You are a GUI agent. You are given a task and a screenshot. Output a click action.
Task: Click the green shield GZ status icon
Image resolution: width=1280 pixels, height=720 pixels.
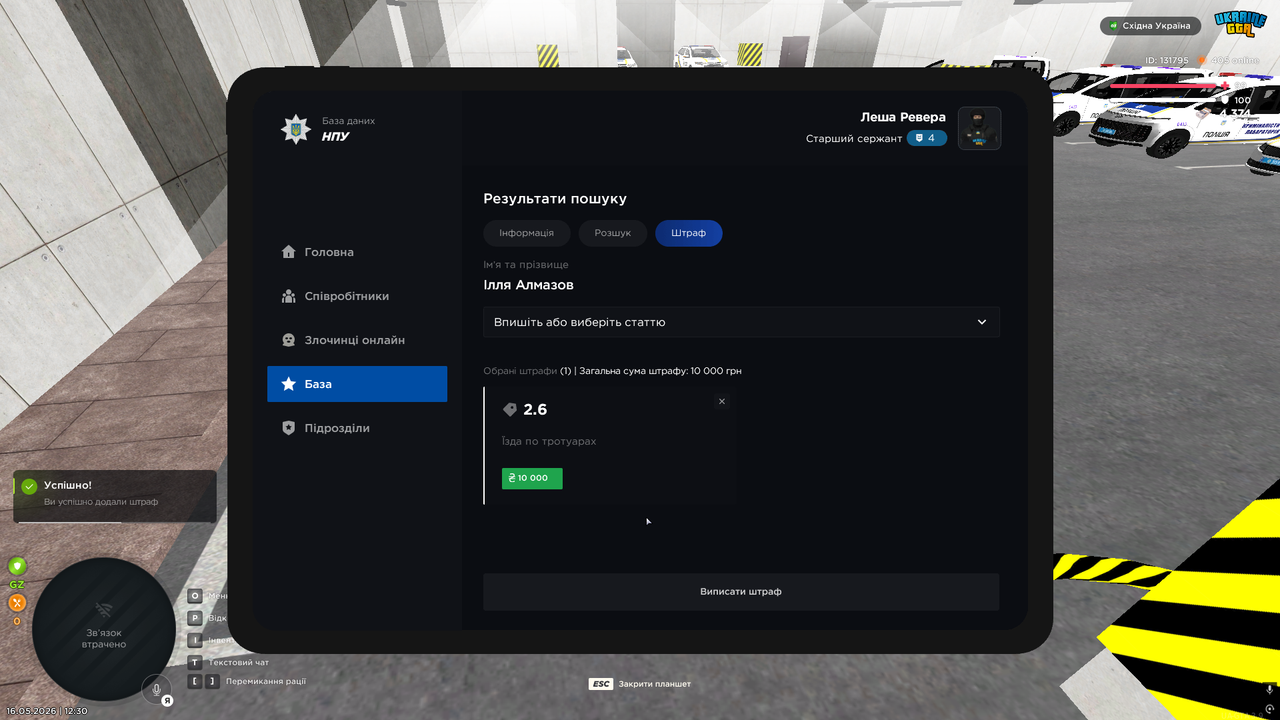tap(17, 567)
